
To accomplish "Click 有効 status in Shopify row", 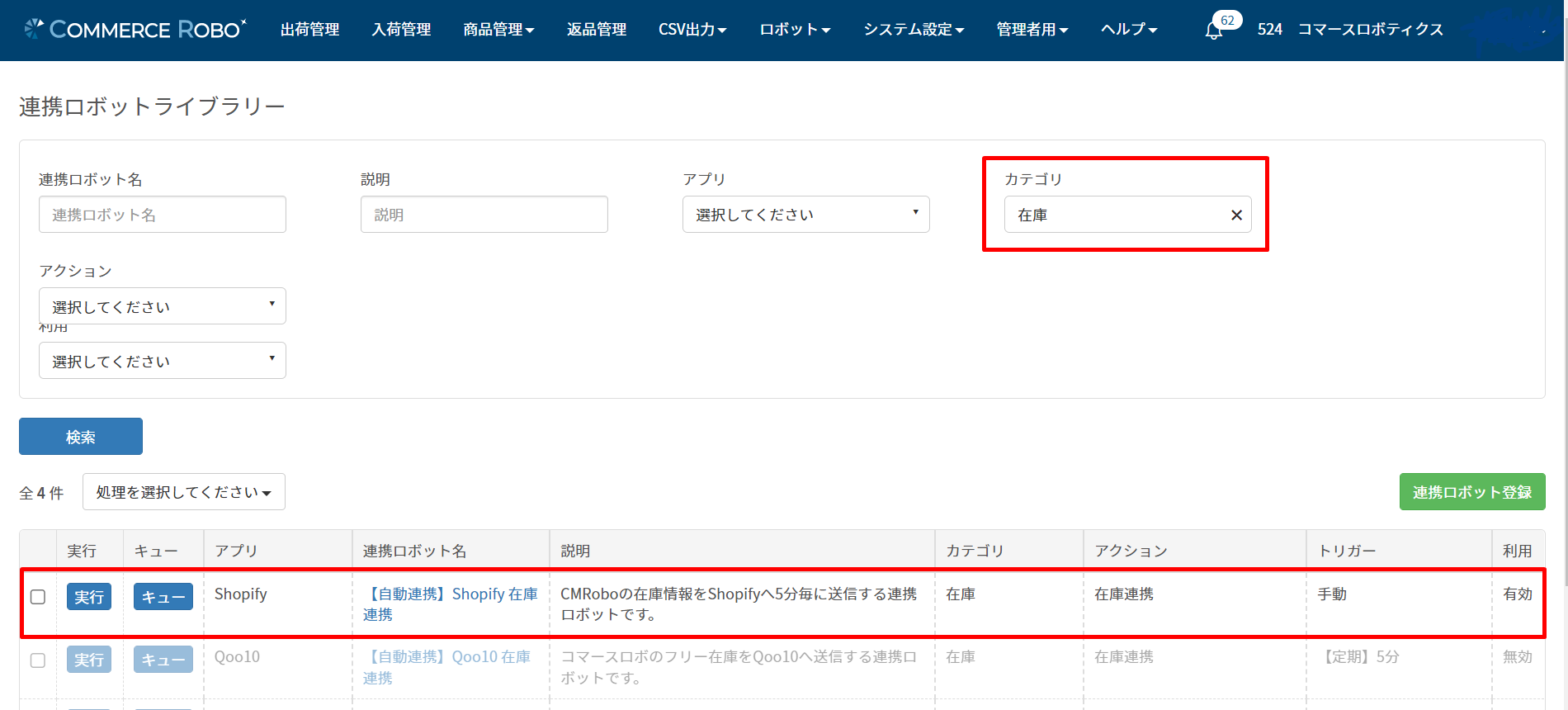I will pos(1518,594).
